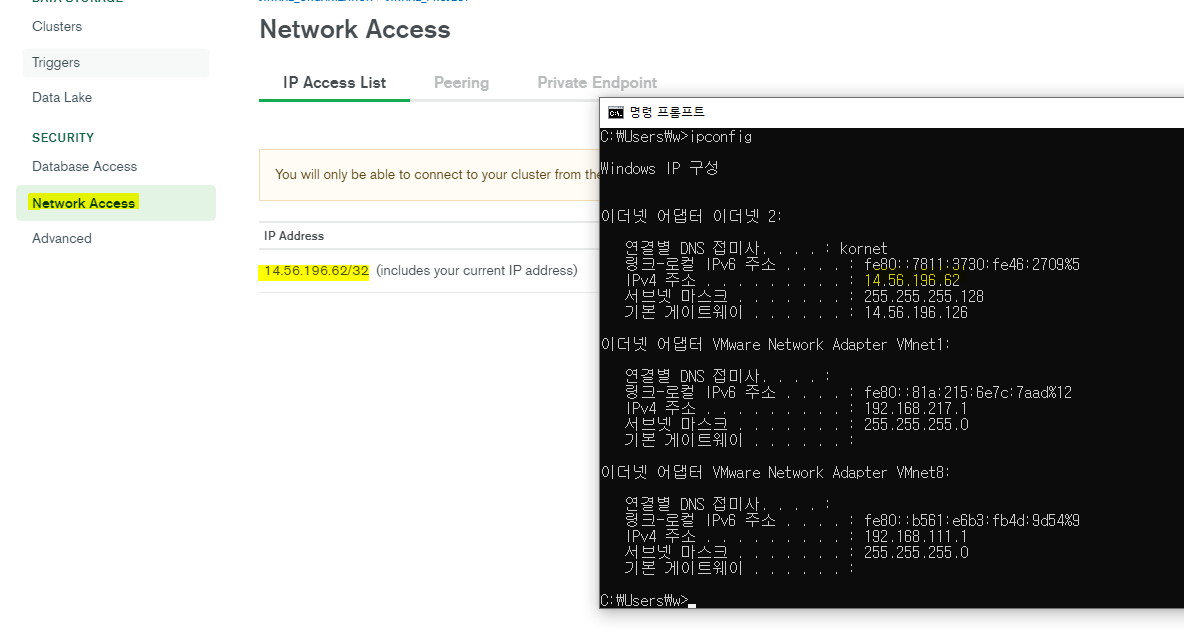
Task: Click the fe80::7811:3730:fe46:2709%5 IPv6 address
Action: (972, 265)
